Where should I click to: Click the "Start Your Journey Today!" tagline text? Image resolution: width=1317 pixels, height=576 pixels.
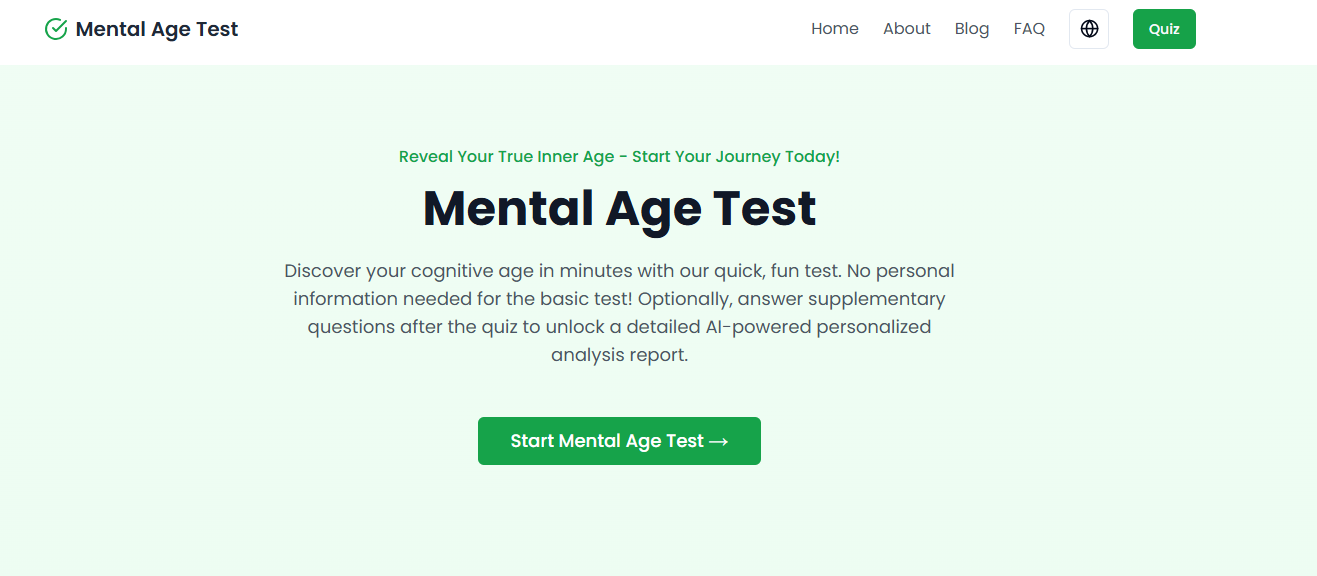[736, 157]
